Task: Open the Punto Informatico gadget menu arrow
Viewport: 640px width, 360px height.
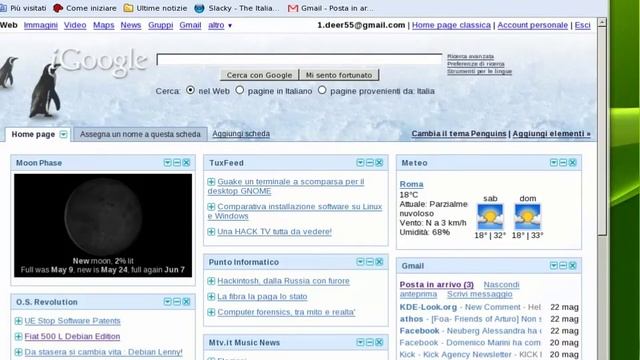Action: pyautogui.click(x=360, y=262)
